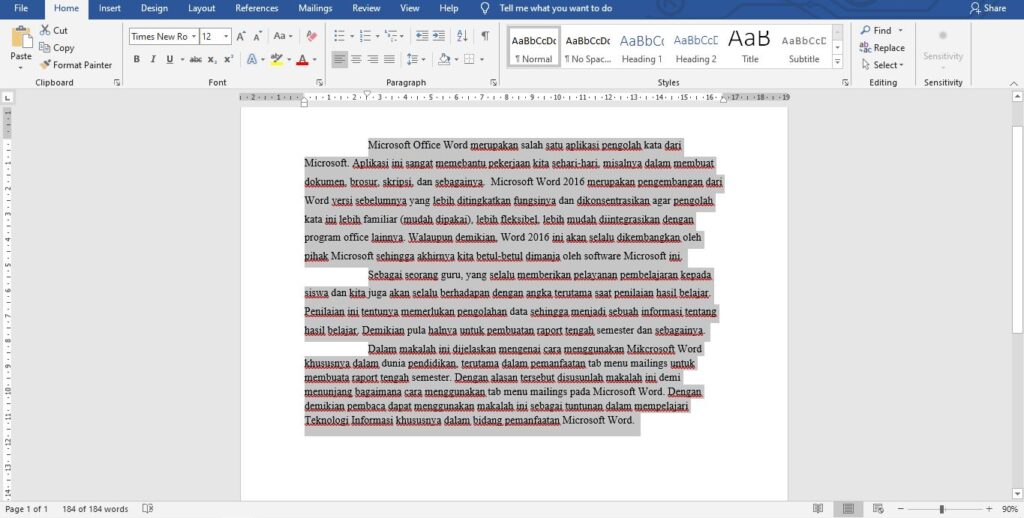Click the tab selector at ruler corner

(7, 97)
